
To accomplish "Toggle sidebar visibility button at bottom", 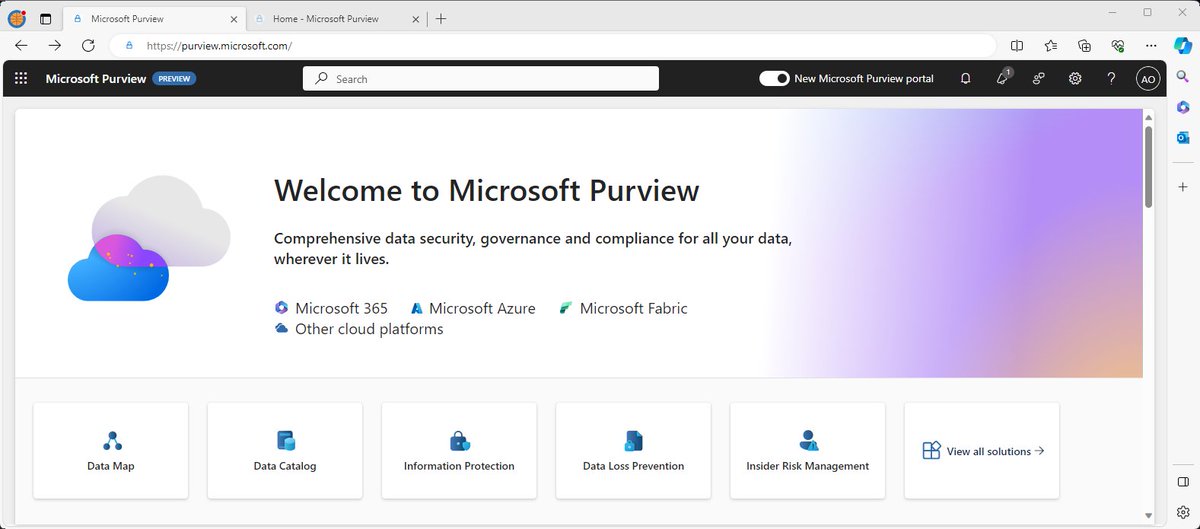I will tap(1183, 482).
